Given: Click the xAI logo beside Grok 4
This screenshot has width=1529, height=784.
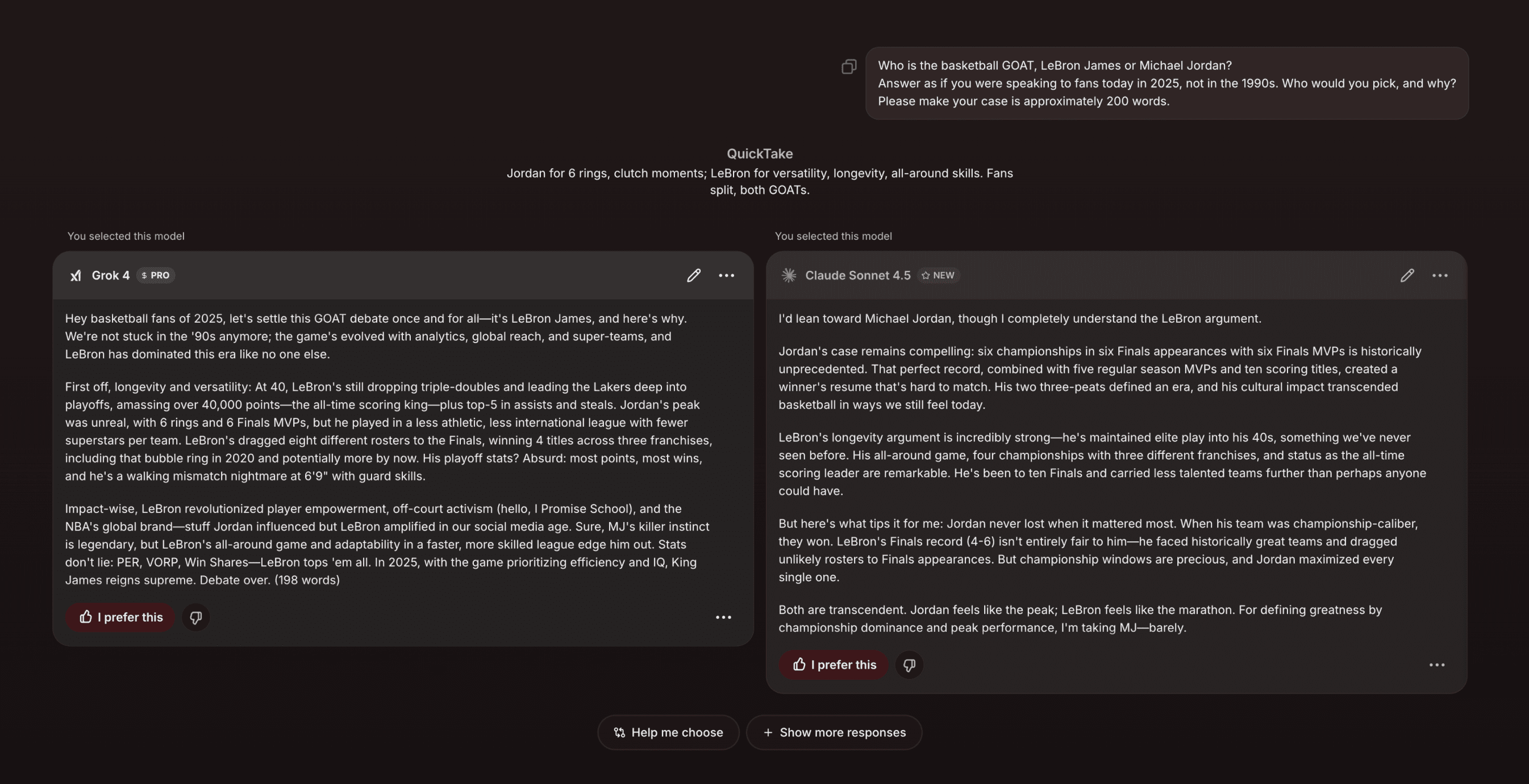Looking at the screenshot, I should pyautogui.click(x=76, y=275).
